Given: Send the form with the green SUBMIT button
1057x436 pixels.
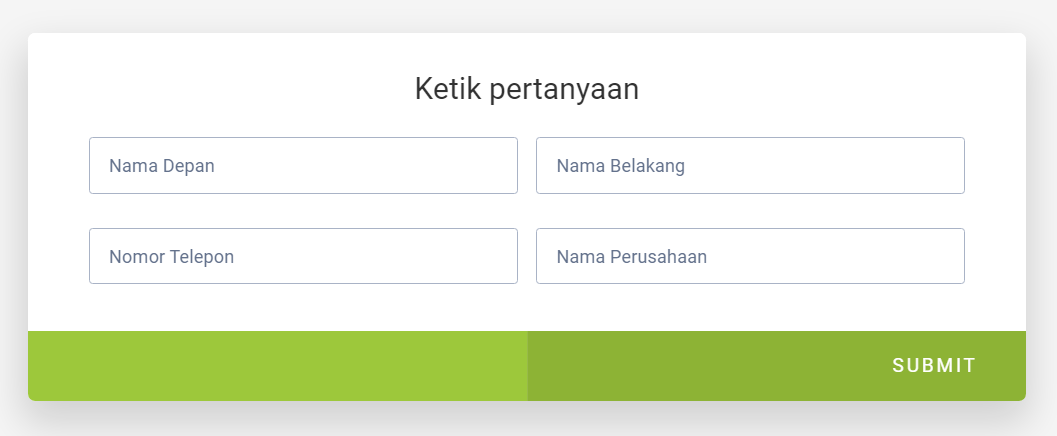Looking at the screenshot, I should [934, 366].
